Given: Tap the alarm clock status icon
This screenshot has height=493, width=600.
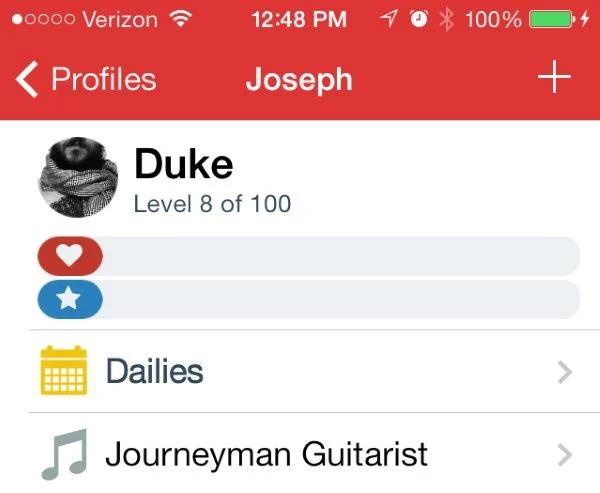Looking at the screenshot, I should pyautogui.click(x=420, y=20).
